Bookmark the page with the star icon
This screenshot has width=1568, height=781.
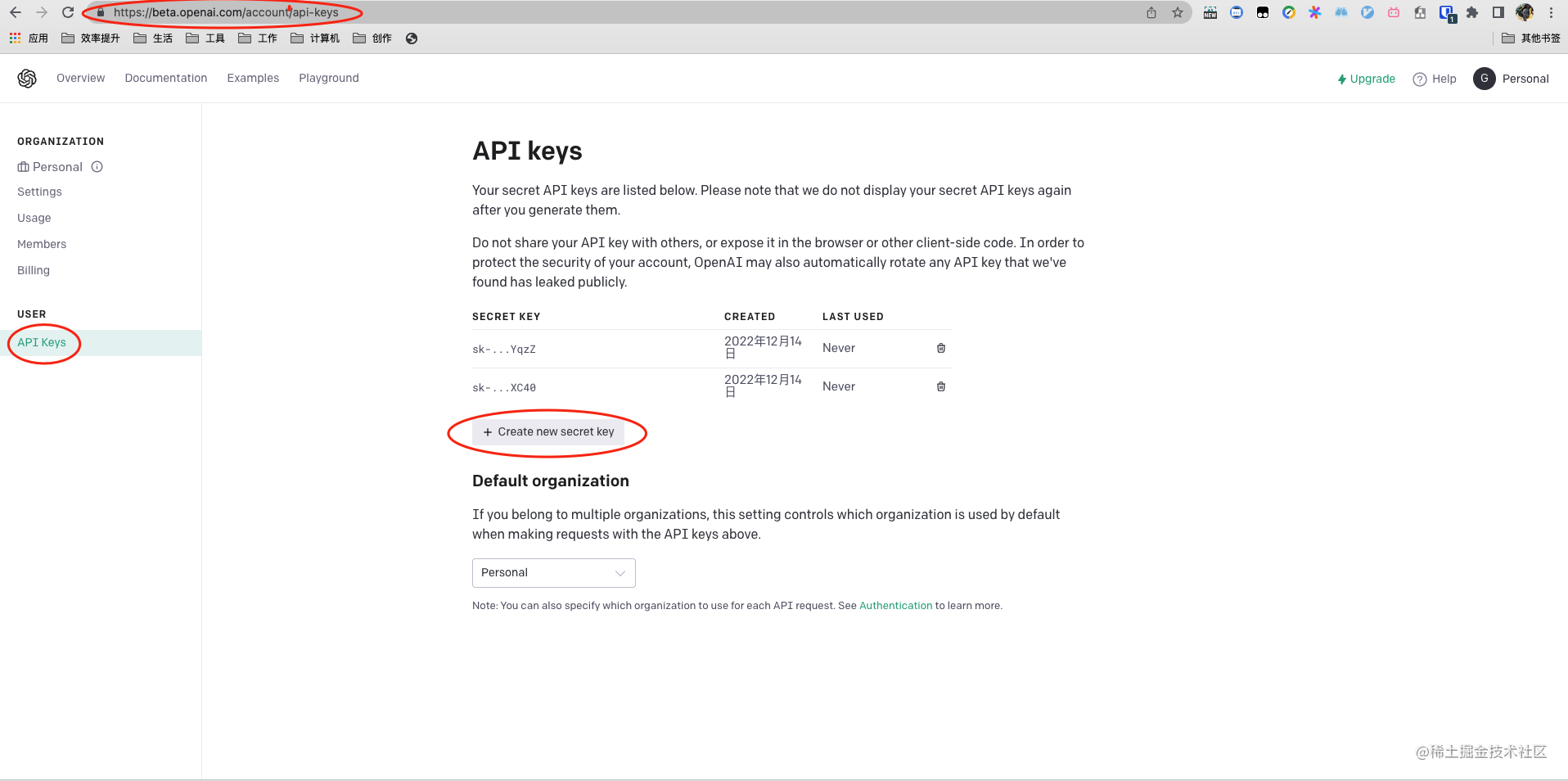[x=1178, y=12]
